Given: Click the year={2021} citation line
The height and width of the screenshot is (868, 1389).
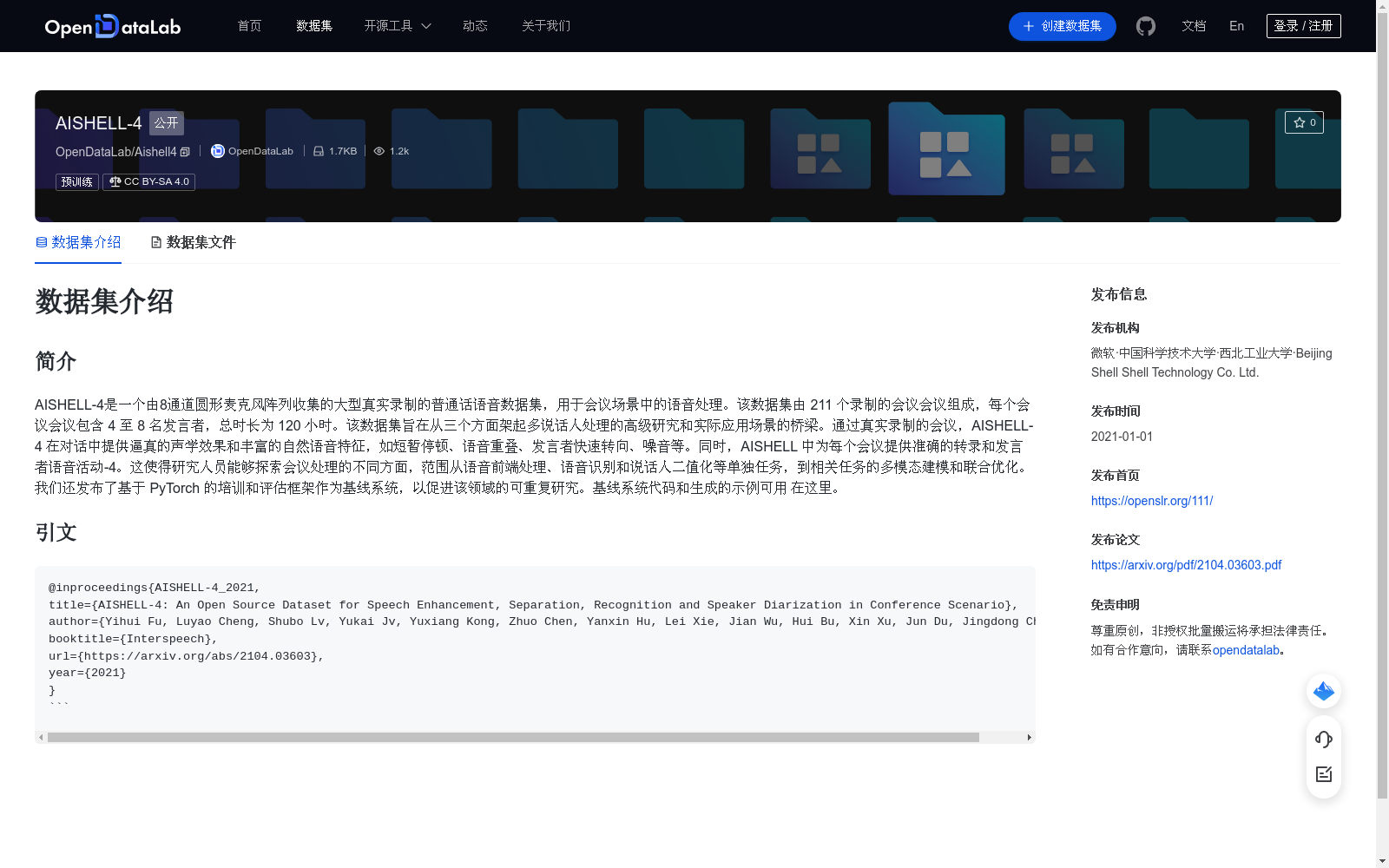Looking at the screenshot, I should click(x=88, y=673).
